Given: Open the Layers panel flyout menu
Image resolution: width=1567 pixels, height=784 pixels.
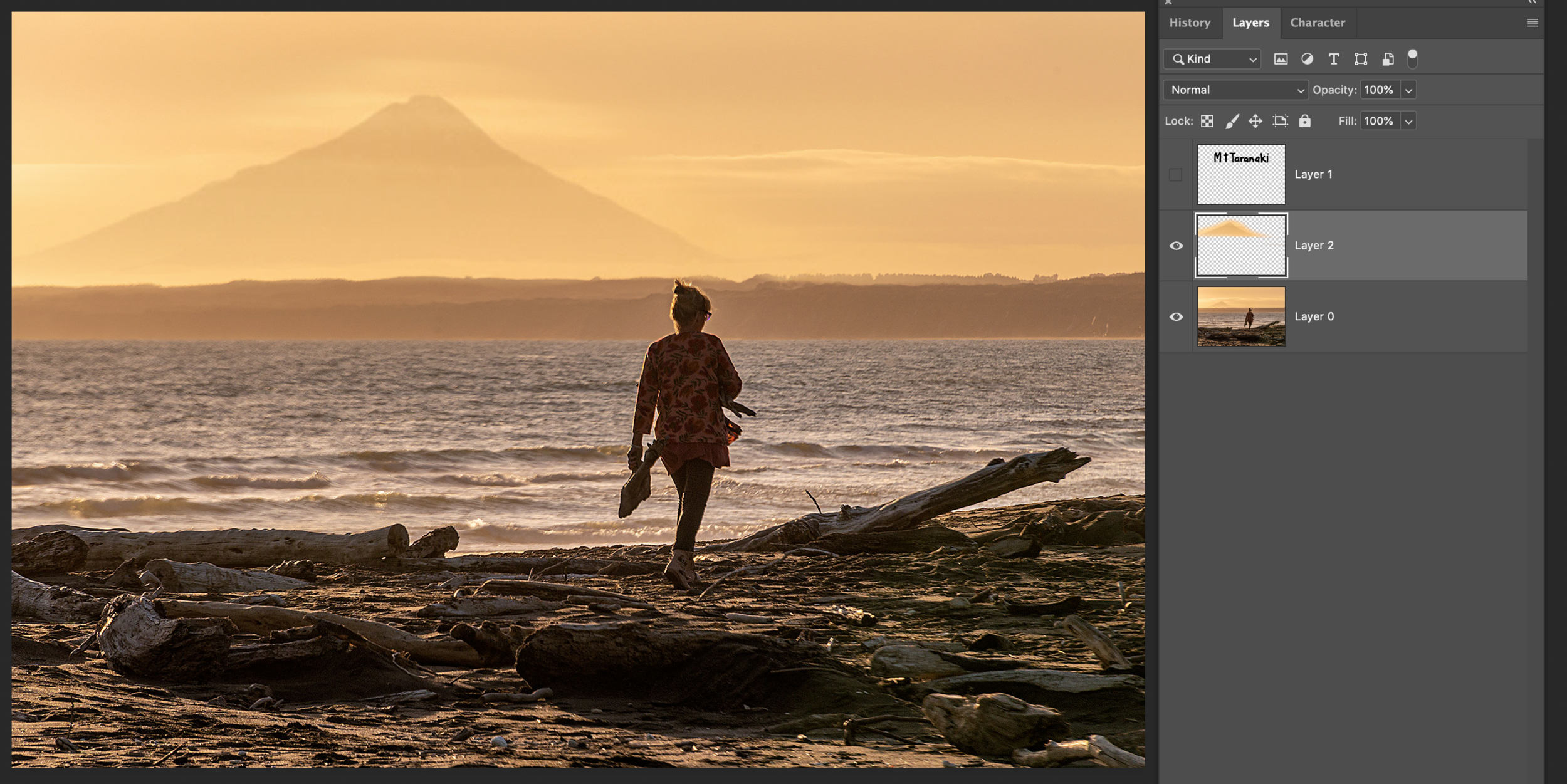Looking at the screenshot, I should [1532, 23].
